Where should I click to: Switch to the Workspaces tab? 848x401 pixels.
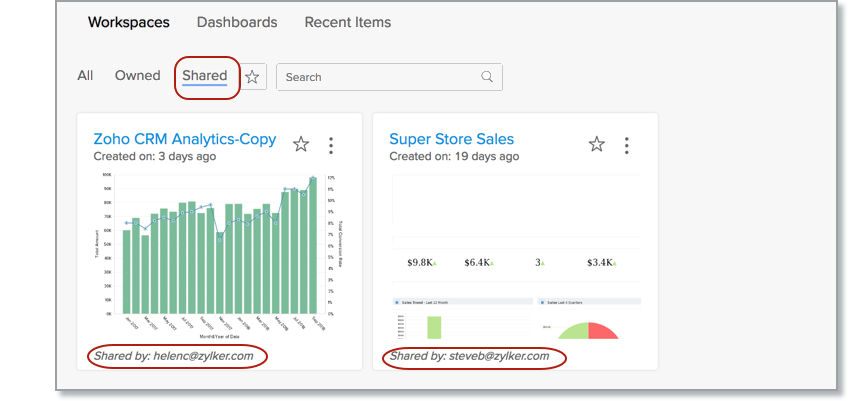pyautogui.click(x=128, y=22)
